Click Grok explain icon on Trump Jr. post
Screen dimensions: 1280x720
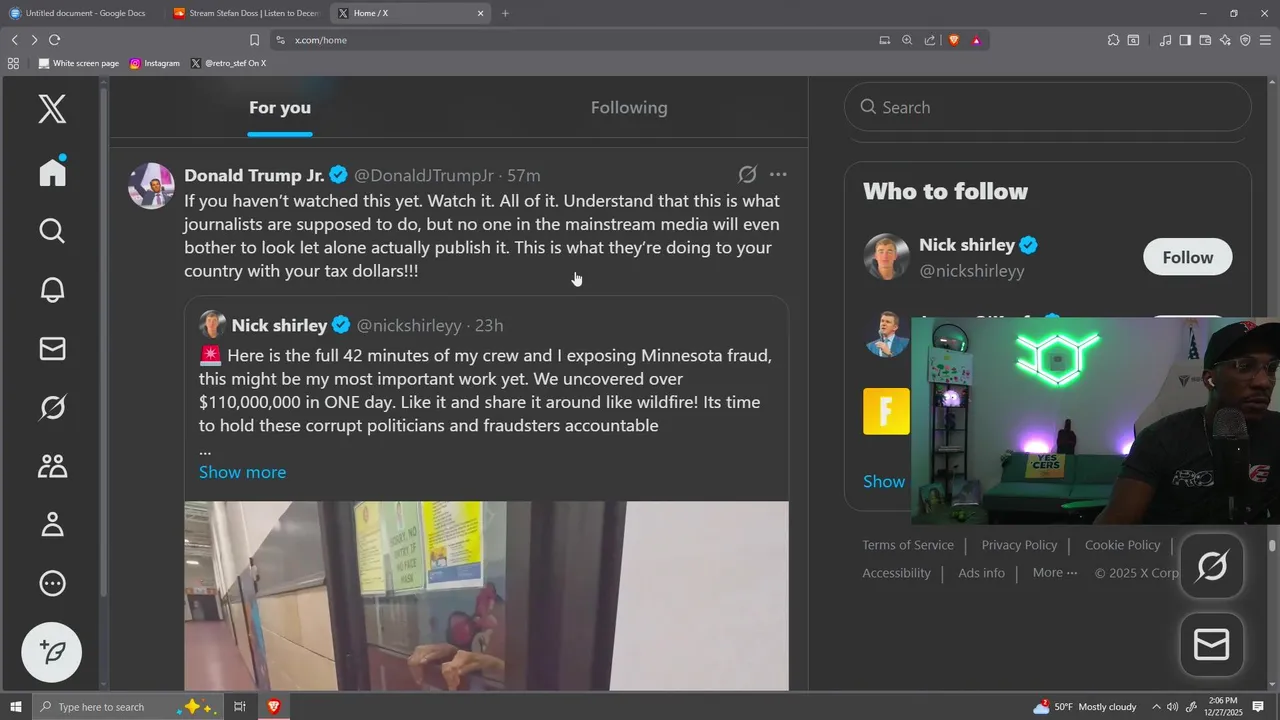click(747, 174)
